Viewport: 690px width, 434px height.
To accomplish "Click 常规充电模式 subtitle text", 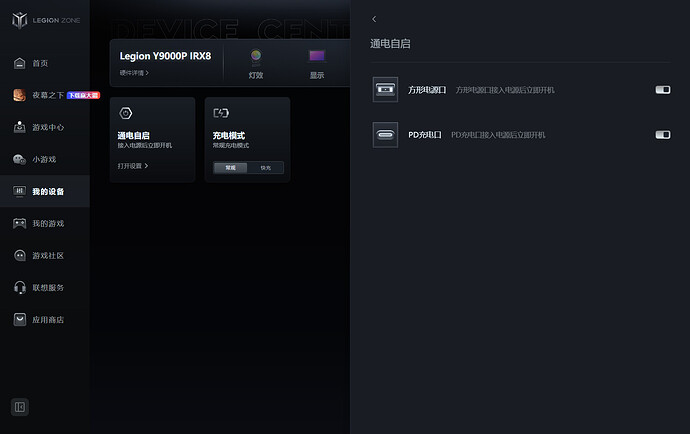I will click(231, 145).
